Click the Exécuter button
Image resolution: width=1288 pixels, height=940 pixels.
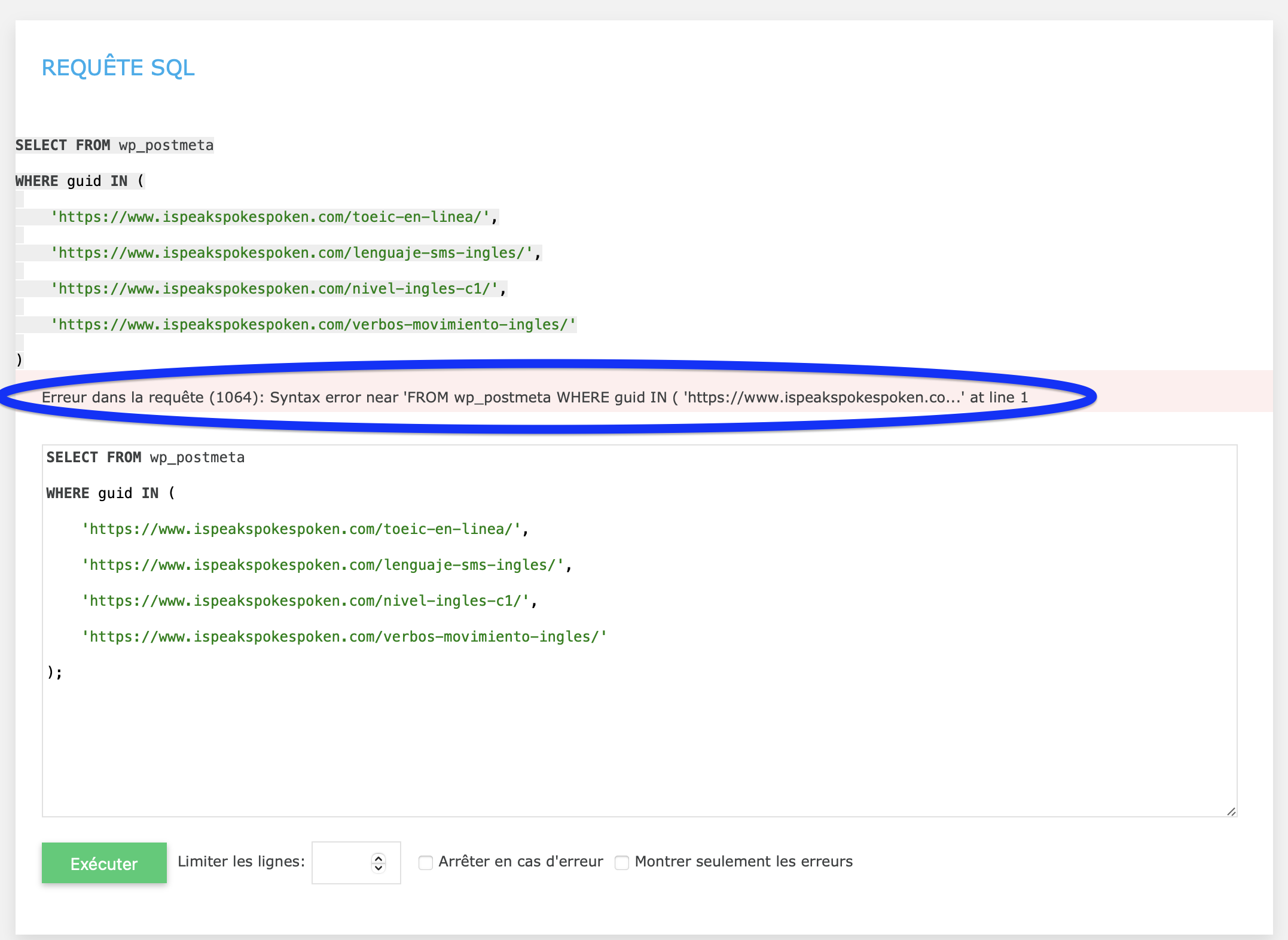click(x=104, y=863)
